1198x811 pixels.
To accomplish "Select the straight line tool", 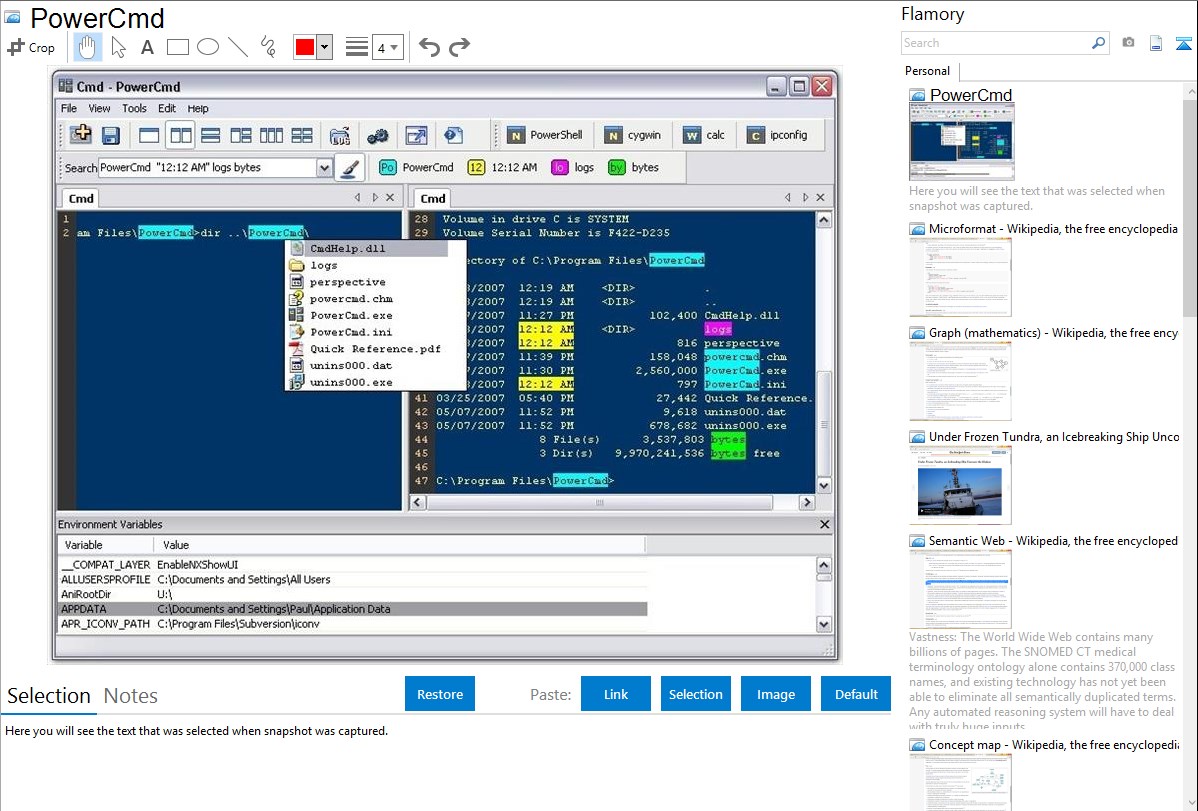I will click(238, 47).
